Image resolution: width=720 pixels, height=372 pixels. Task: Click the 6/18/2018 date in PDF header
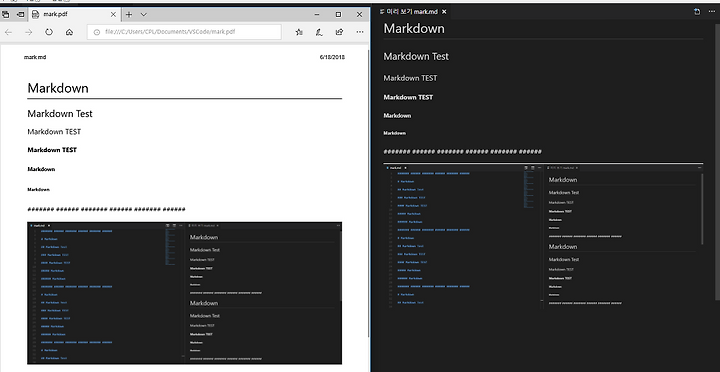pyautogui.click(x=332, y=57)
